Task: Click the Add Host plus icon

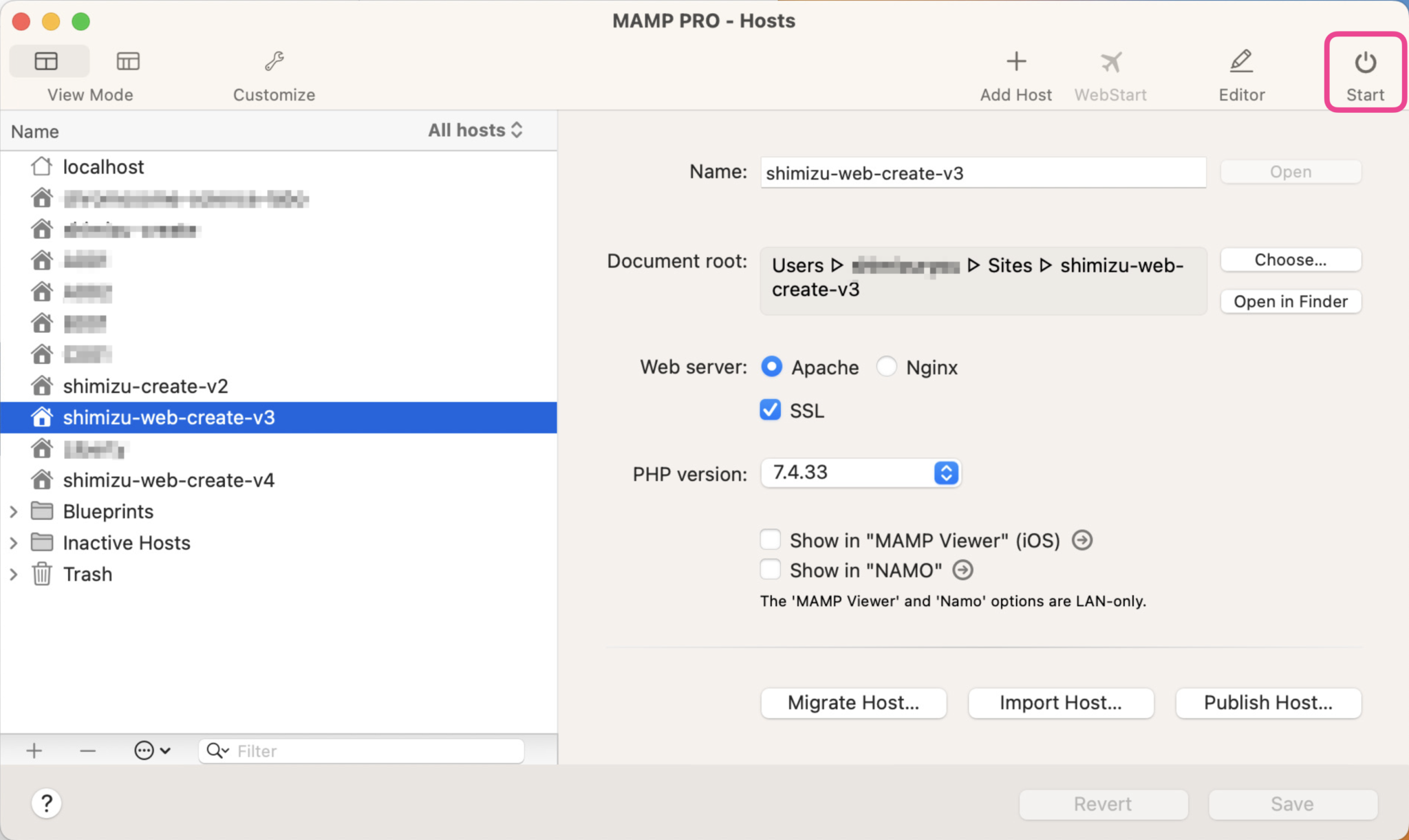Action: pos(1015,62)
